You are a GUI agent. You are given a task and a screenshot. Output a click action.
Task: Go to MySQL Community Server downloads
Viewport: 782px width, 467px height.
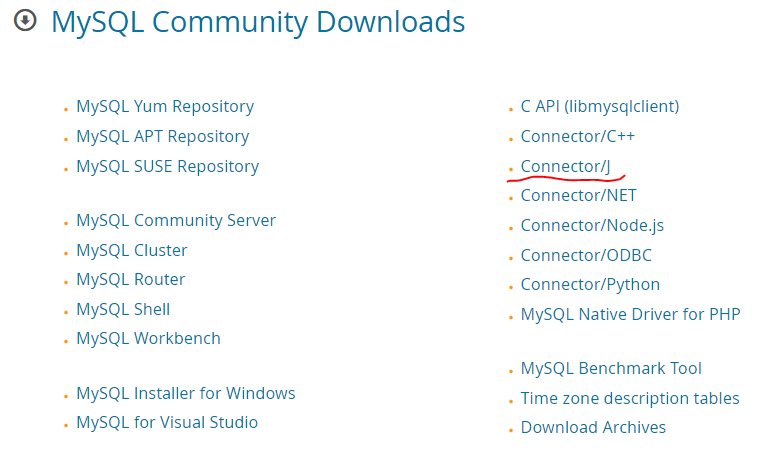pos(176,221)
